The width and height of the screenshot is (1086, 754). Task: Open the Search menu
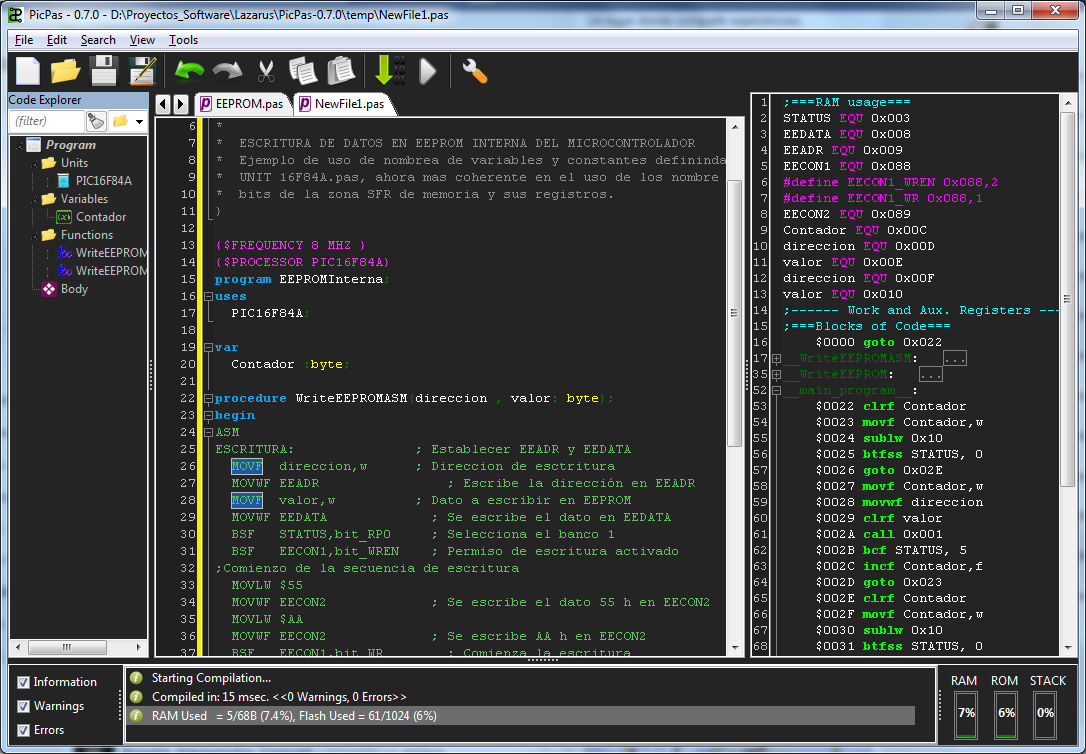click(98, 40)
